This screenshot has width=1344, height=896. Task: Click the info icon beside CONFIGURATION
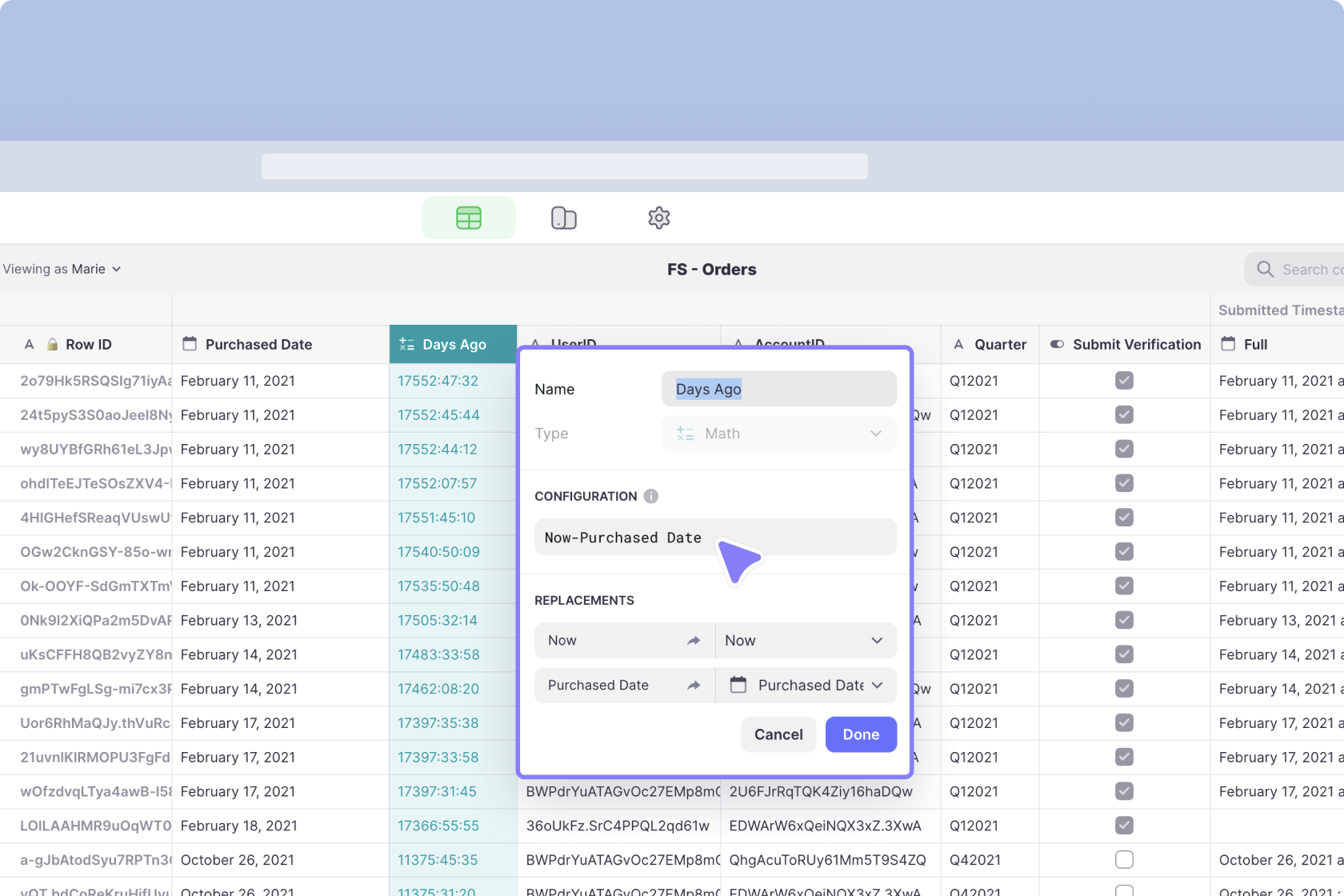click(x=650, y=496)
